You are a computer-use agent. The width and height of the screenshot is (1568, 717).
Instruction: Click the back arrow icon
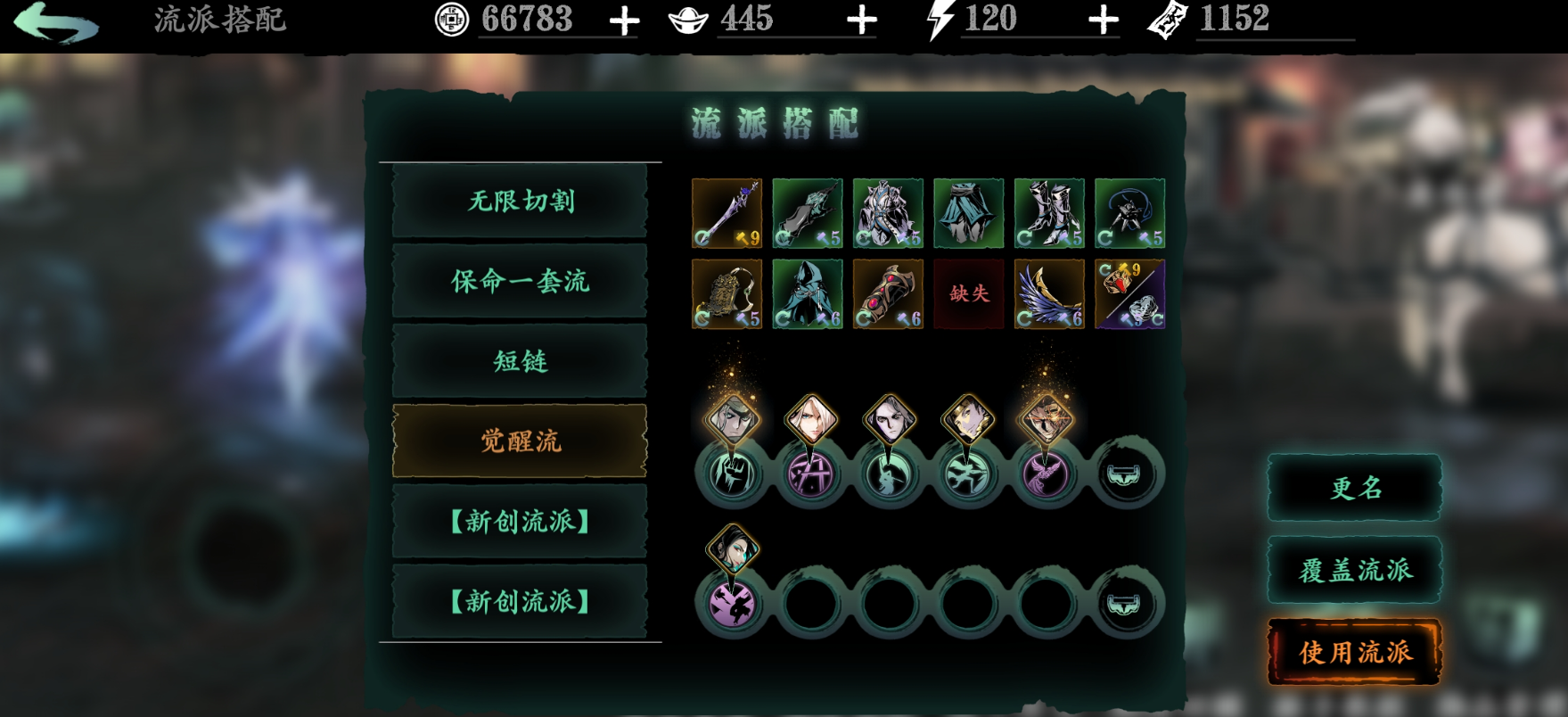click(55, 22)
